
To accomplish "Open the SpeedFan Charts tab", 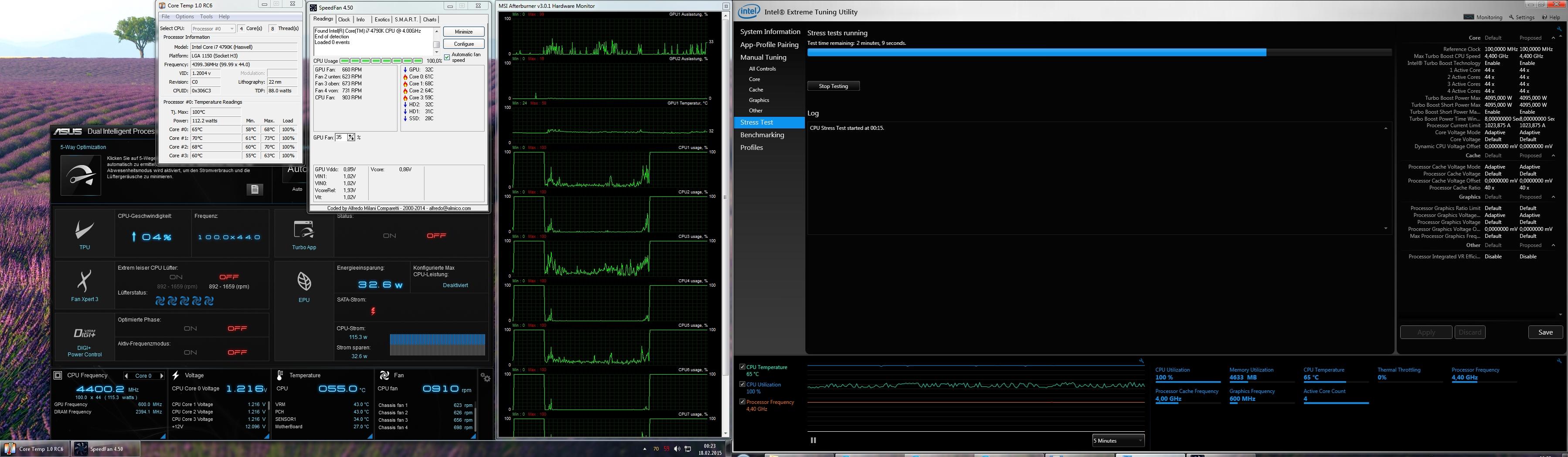I will pyautogui.click(x=430, y=20).
